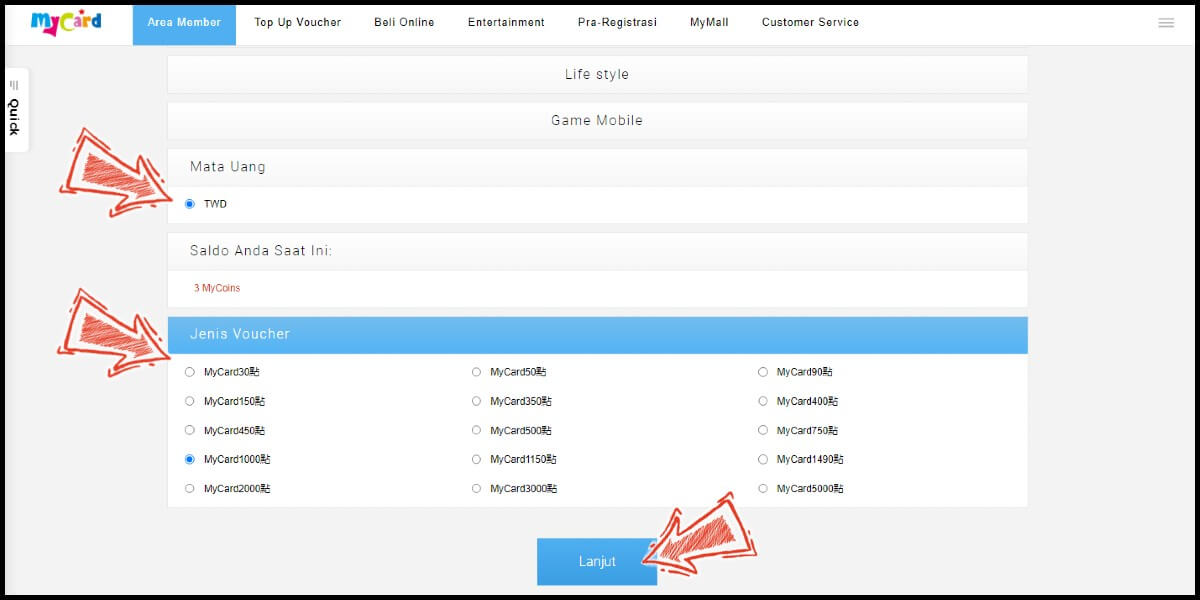
Task: Open the Beli Online menu
Action: [x=404, y=23]
